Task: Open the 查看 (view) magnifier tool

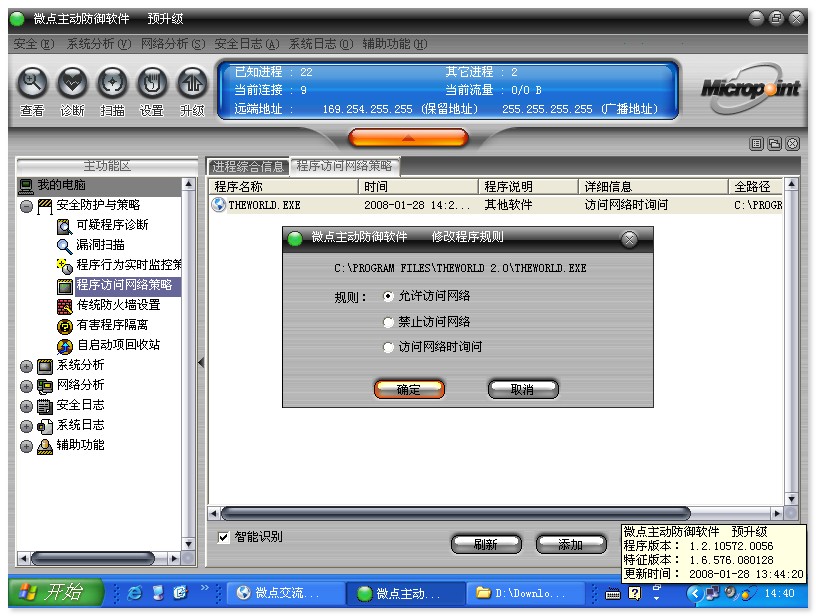Action: [32, 83]
